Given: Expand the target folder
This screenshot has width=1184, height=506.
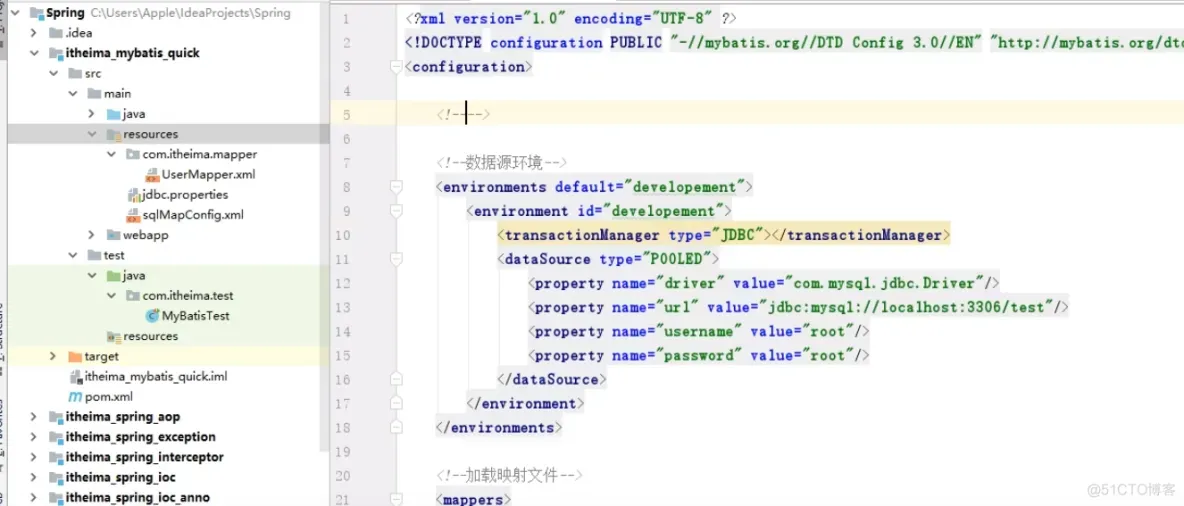Looking at the screenshot, I should [53, 356].
